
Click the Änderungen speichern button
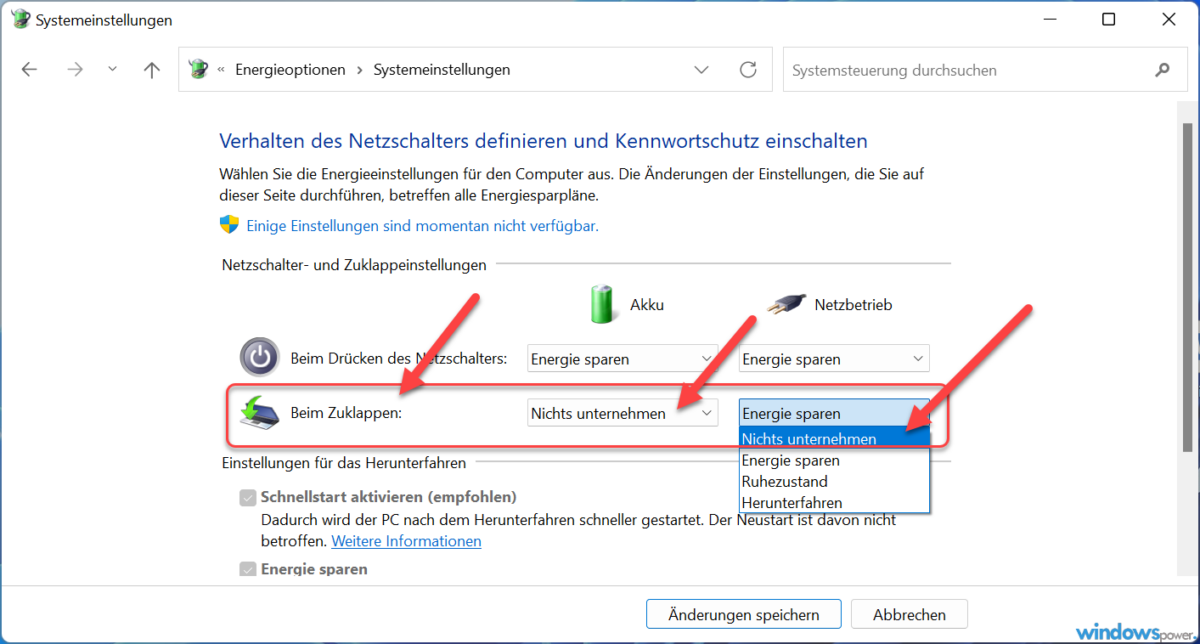(x=743, y=615)
